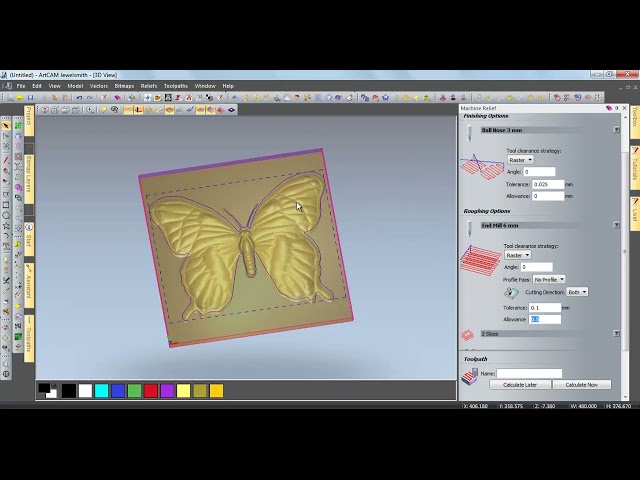
Task: Click the light bulb icon in the 3D view toolbar
Action: coord(104,109)
